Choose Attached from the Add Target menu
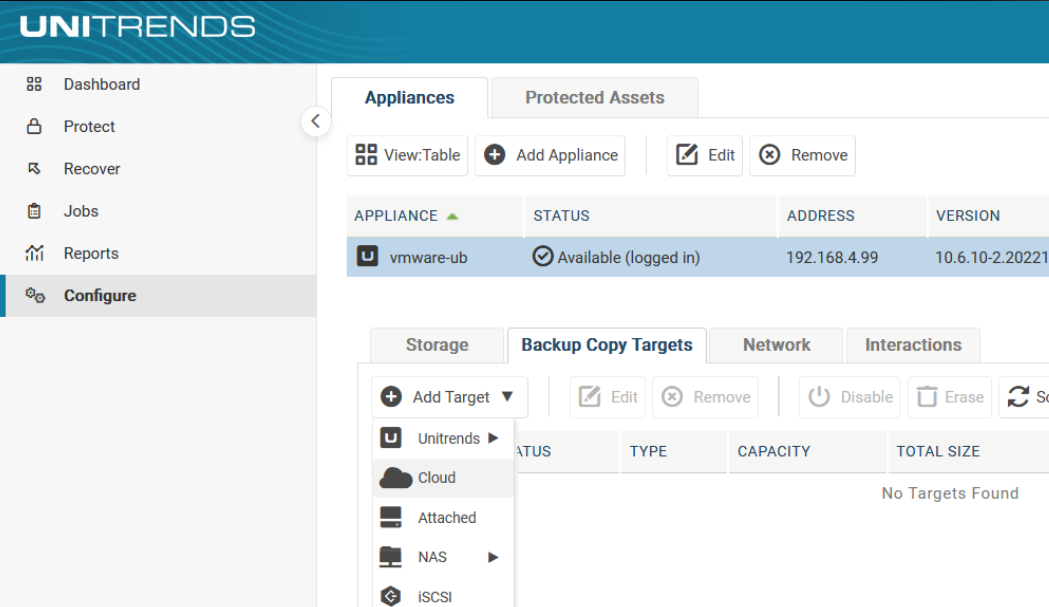The image size is (1049, 607). [x=443, y=517]
